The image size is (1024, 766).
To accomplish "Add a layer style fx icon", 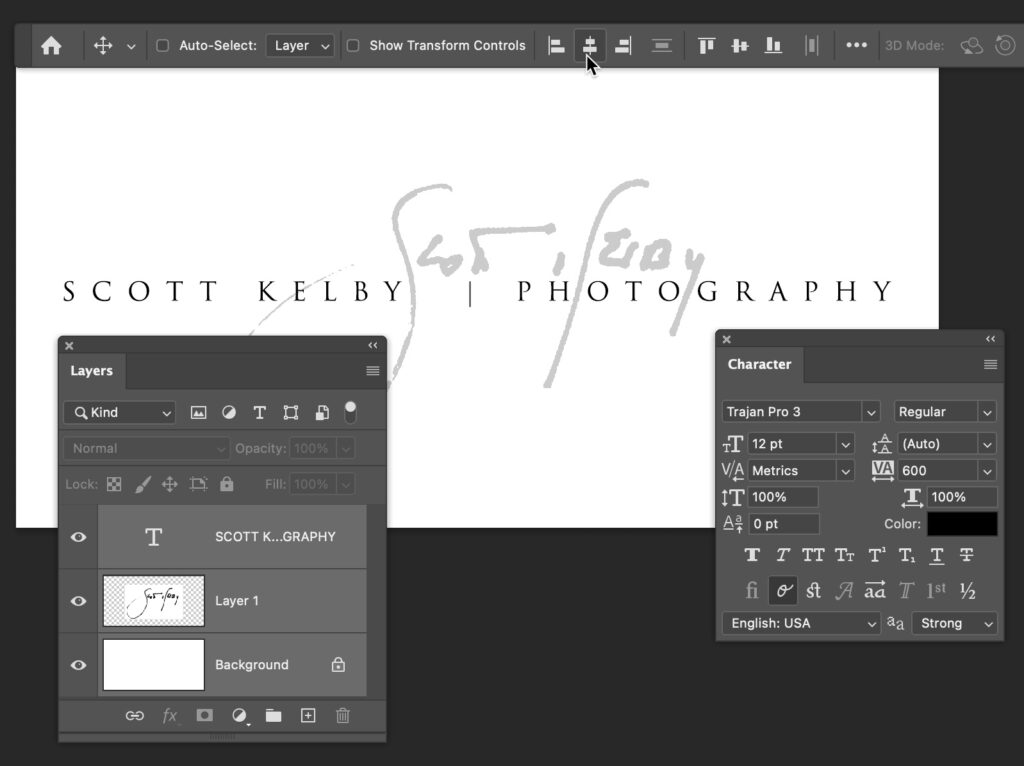I will 170,716.
